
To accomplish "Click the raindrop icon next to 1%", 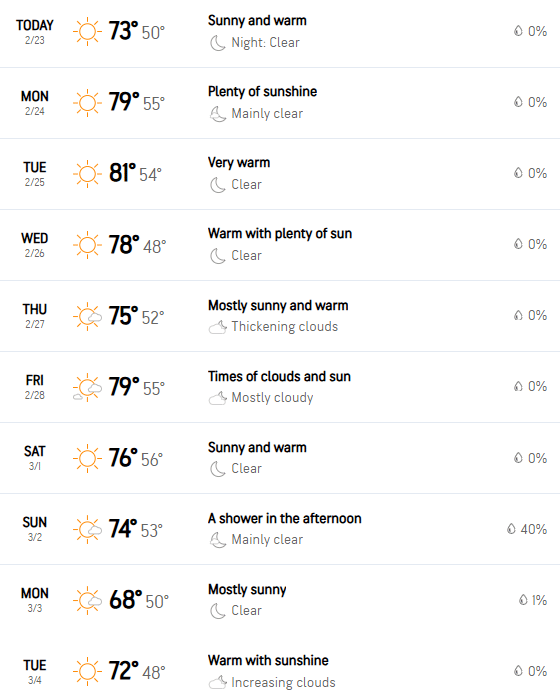I will (x=523, y=600).
